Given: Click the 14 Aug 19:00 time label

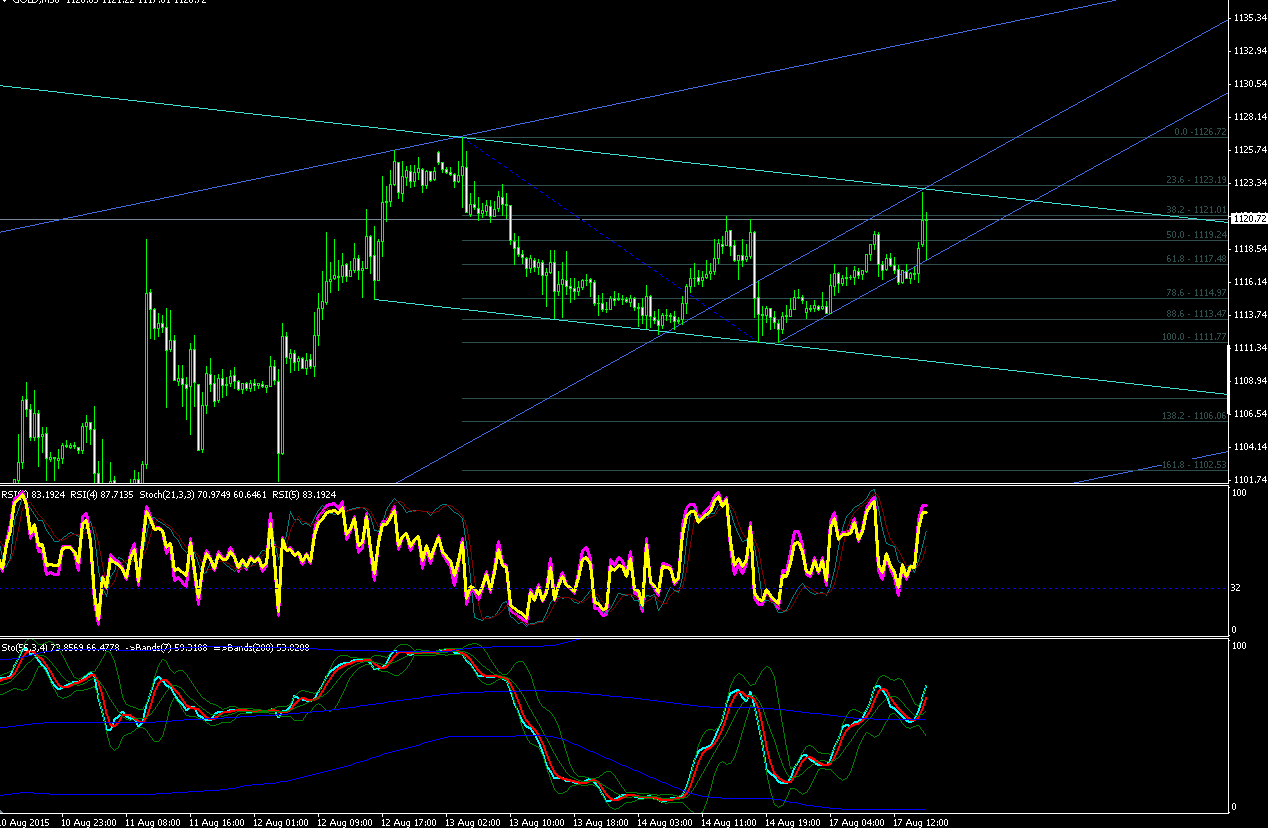Looking at the screenshot, I should click(x=792, y=822).
